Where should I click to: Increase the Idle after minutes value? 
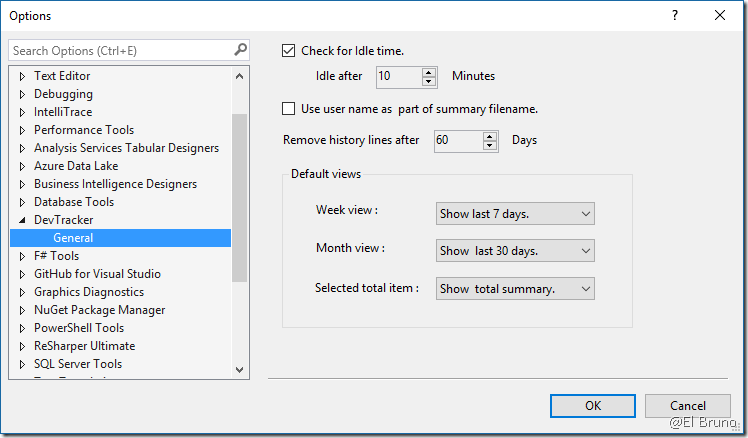(430, 72)
